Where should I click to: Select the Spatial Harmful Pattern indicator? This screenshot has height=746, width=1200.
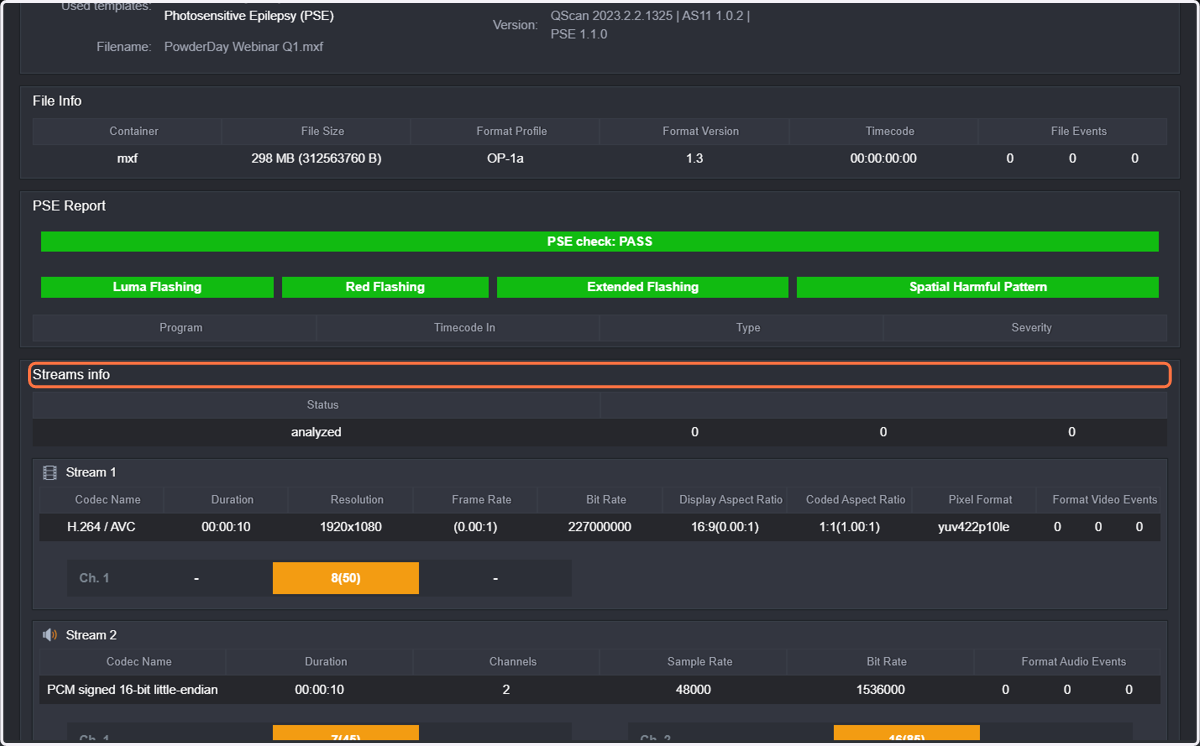(x=978, y=287)
